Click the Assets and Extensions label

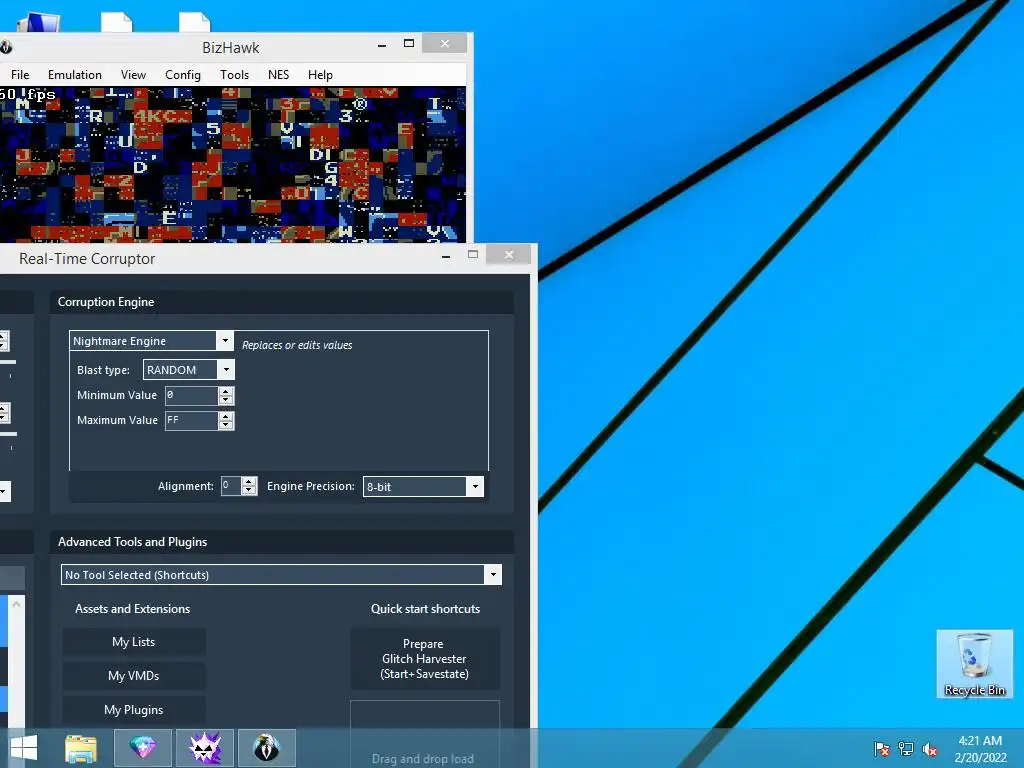point(133,609)
